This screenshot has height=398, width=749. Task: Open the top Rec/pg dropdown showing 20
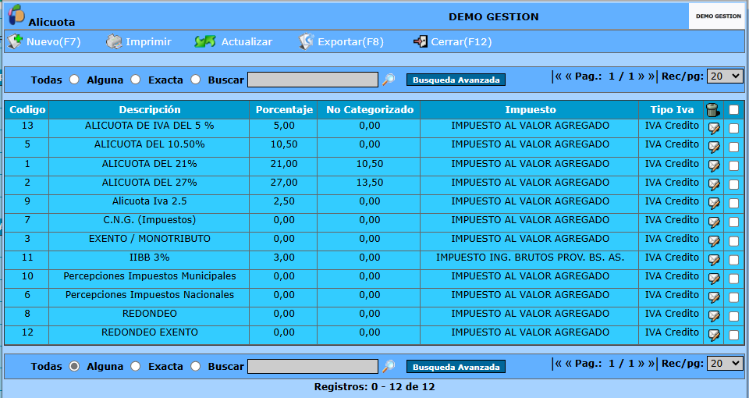coord(725,76)
